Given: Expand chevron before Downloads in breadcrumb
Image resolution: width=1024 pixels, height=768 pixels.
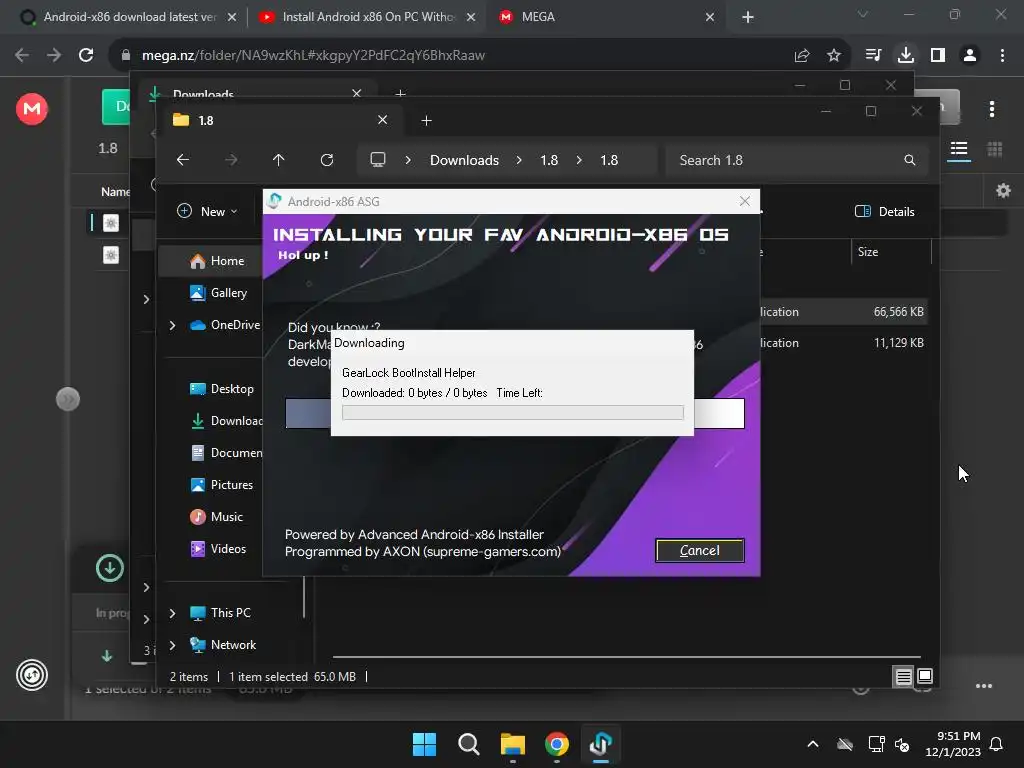Looking at the screenshot, I should tap(408, 160).
